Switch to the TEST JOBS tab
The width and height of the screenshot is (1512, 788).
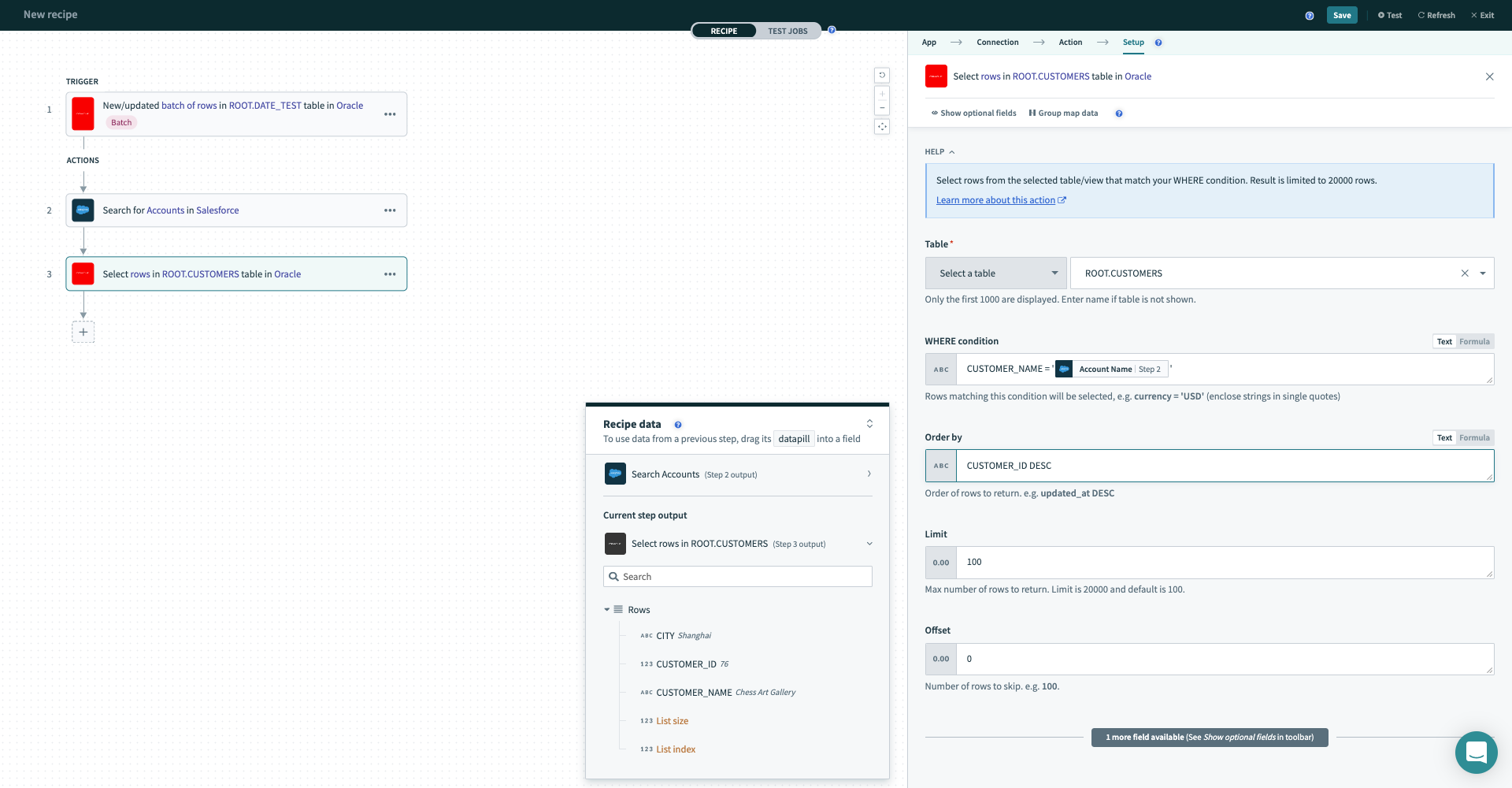[787, 31]
